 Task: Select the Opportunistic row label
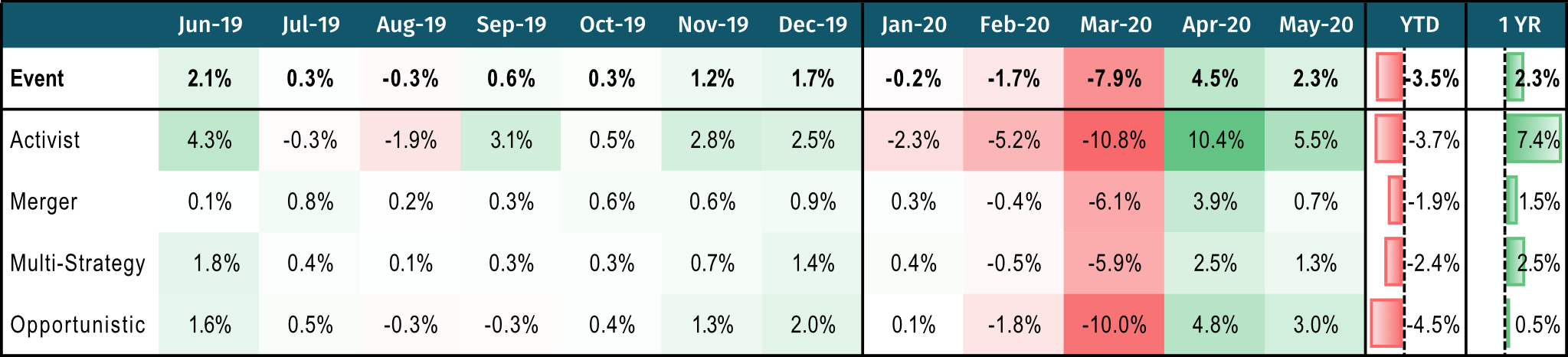pos(77,325)
